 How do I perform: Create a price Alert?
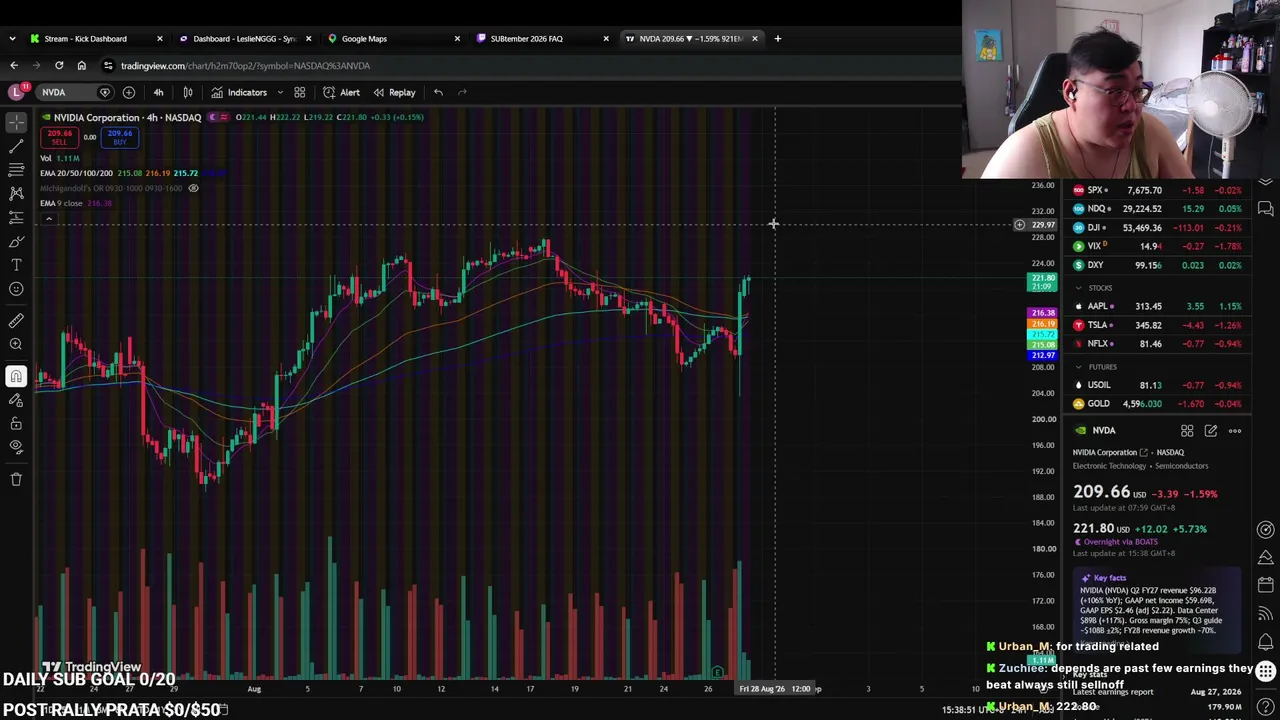[x=341, y=92]
